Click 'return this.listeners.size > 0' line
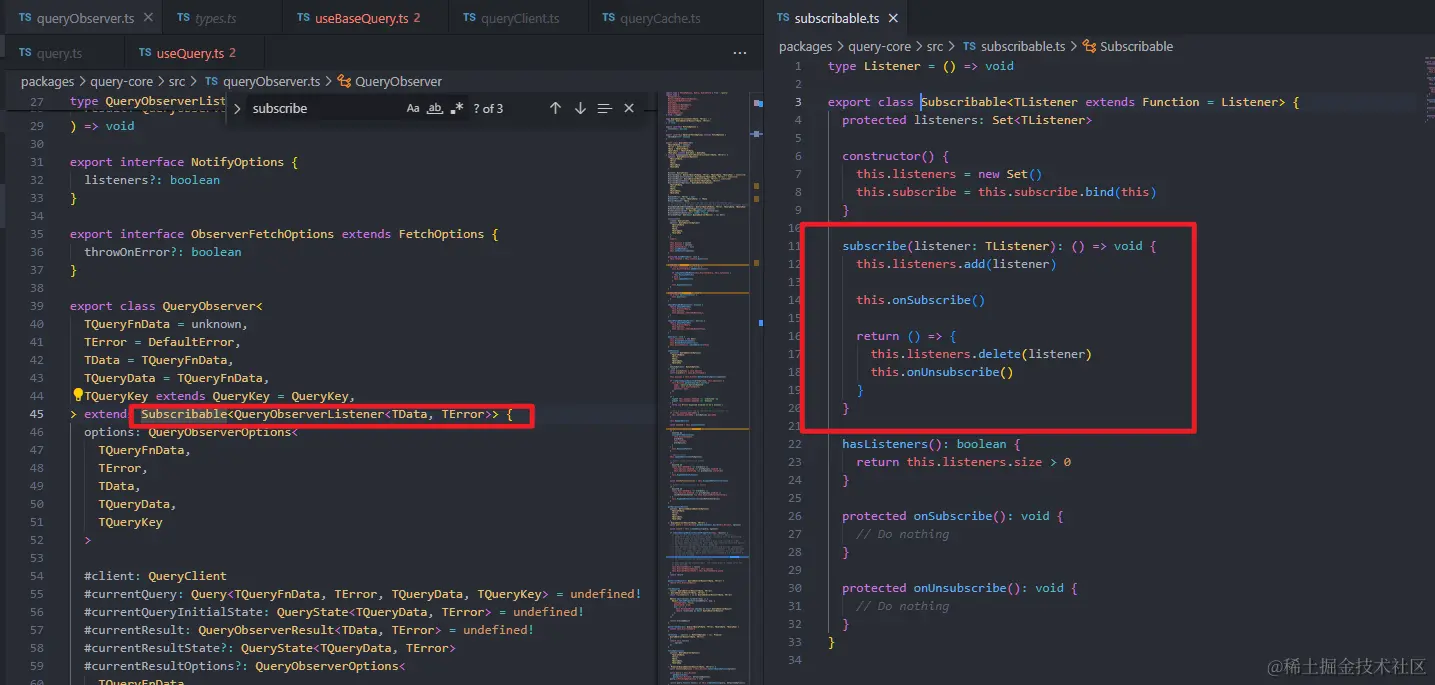The image size is (1435, 685). pyautogui.click(x=963, y=462)
